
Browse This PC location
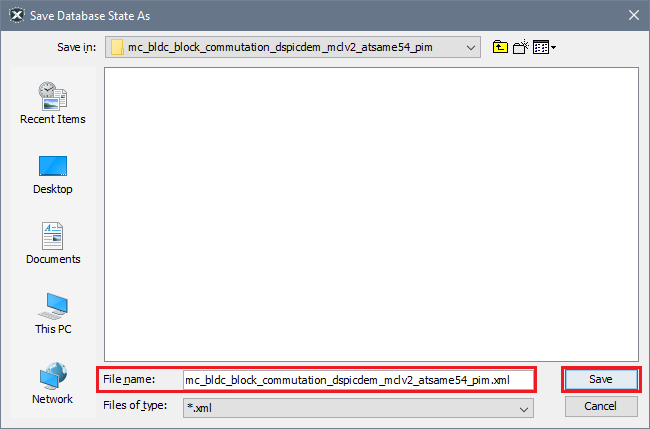coord(53,314)
